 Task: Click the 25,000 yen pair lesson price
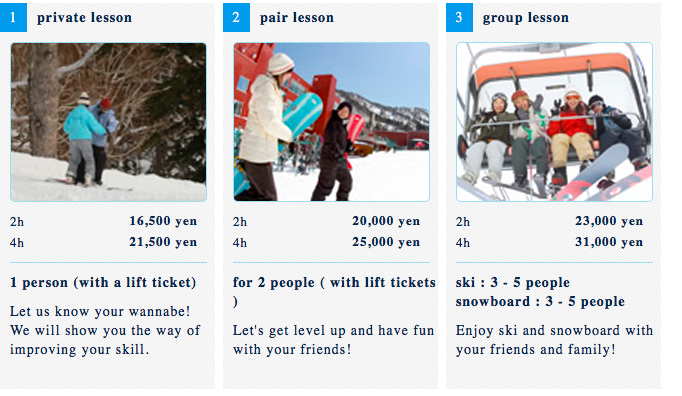click(x=386, y=242)
